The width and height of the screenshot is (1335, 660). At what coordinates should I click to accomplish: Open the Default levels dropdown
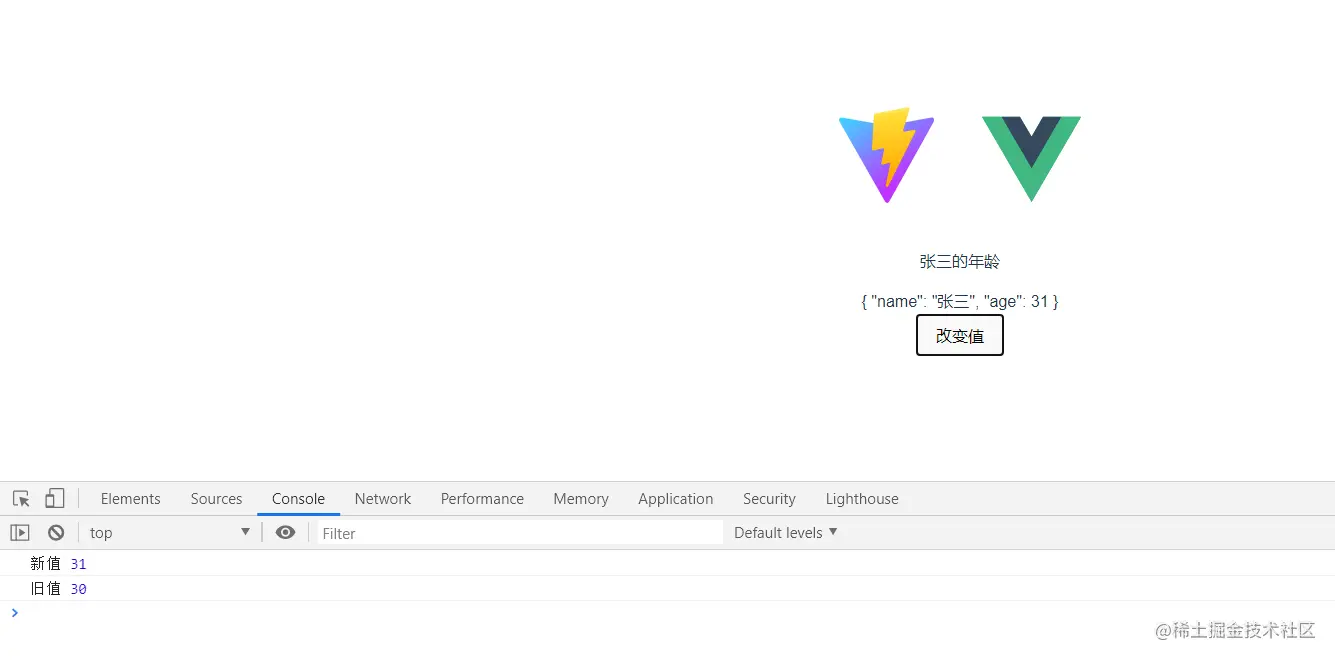786,532
